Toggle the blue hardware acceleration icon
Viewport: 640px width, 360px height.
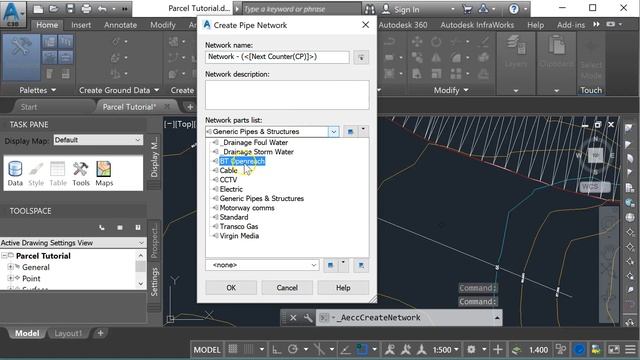[579, 349]
